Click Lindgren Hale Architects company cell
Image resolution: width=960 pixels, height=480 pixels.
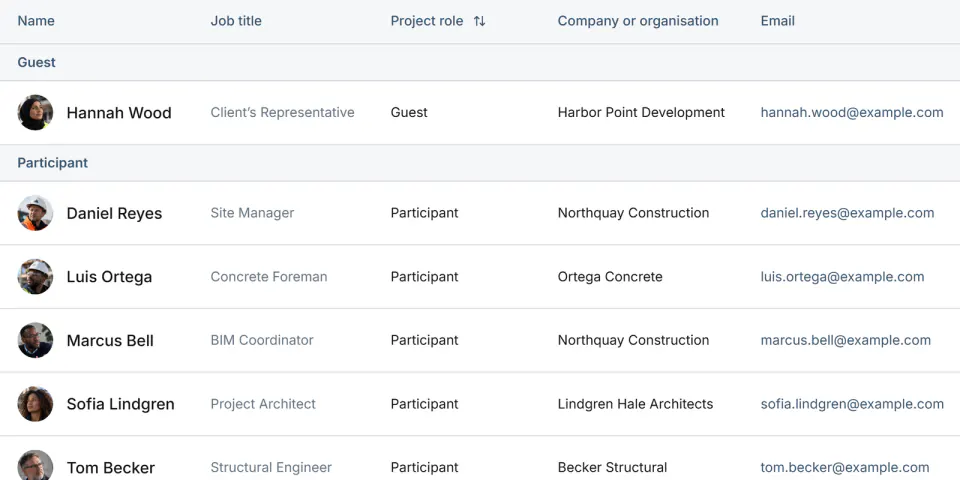pos(636,404)
